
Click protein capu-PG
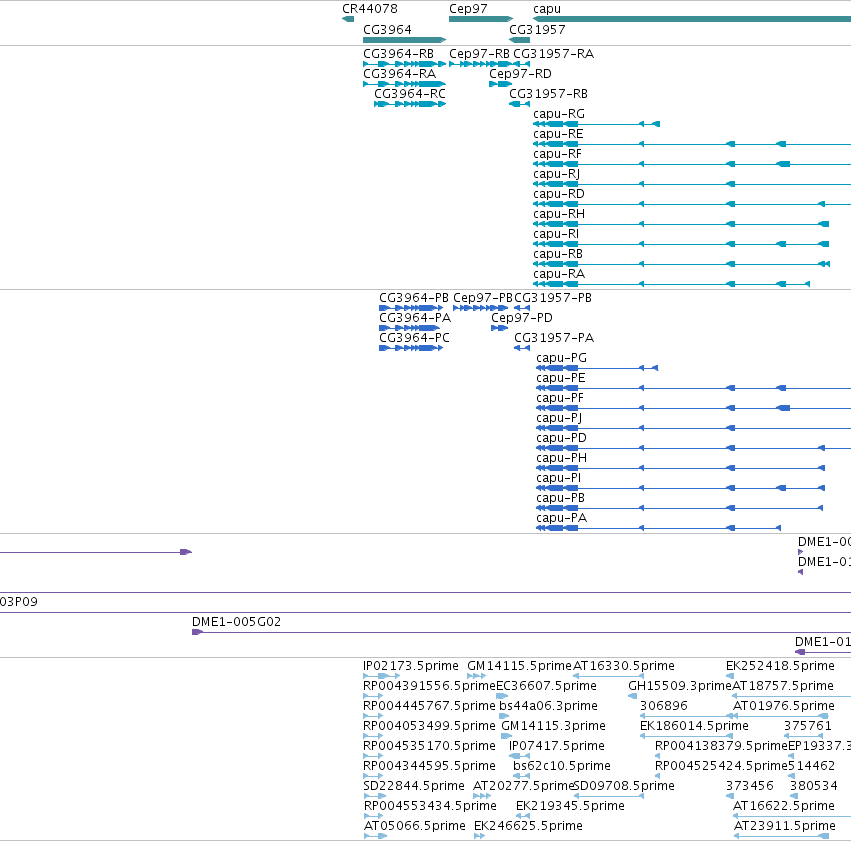coord(597,368)
